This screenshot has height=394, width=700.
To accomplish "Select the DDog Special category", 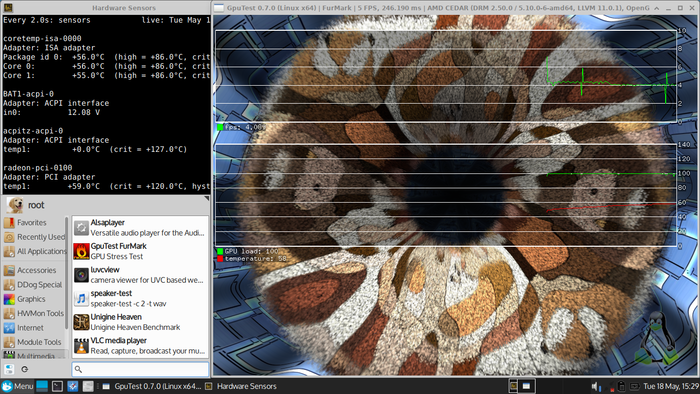I will [33, 284].
